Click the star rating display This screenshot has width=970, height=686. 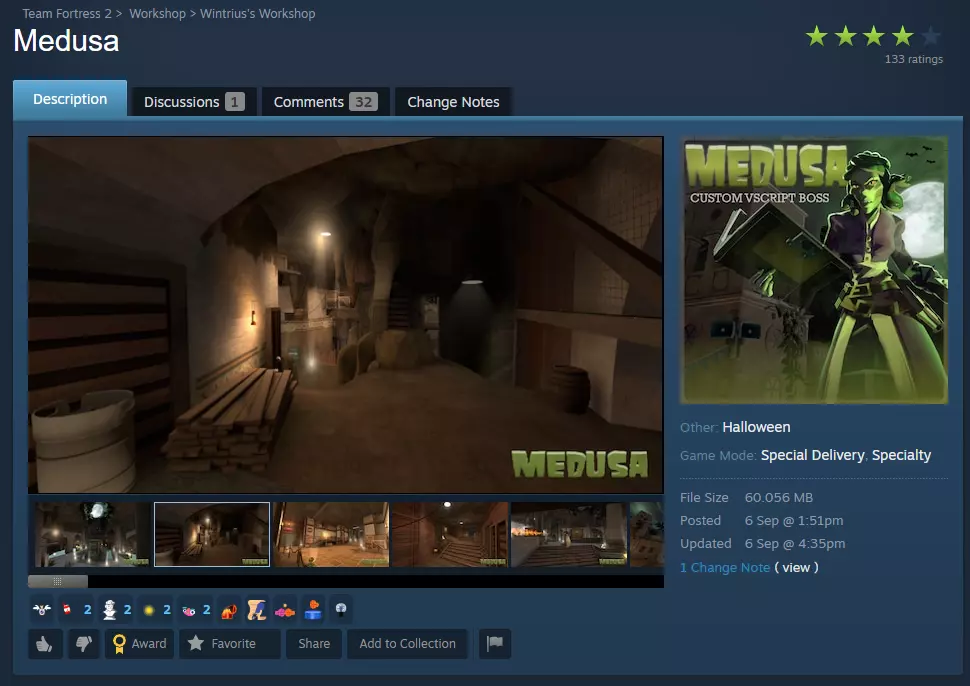(873, 36)
